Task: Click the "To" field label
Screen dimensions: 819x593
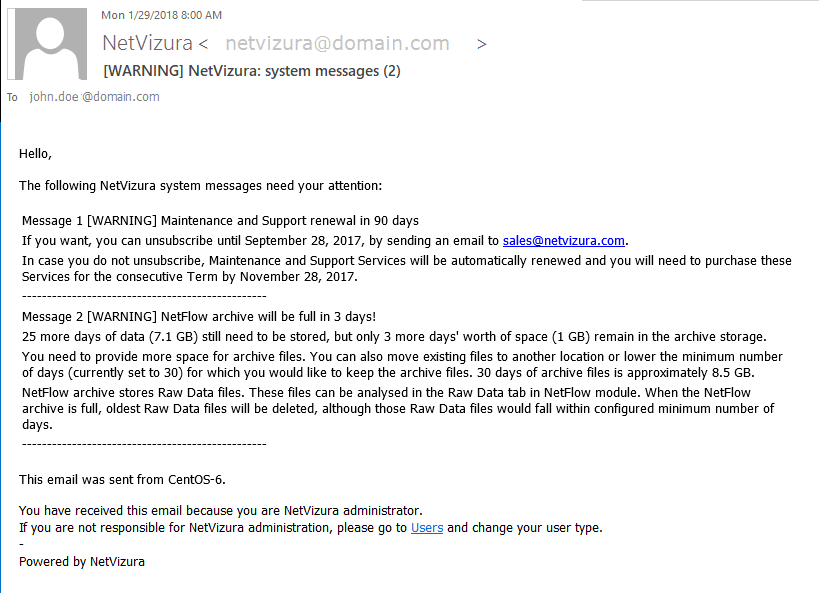Action: (13, 97)
